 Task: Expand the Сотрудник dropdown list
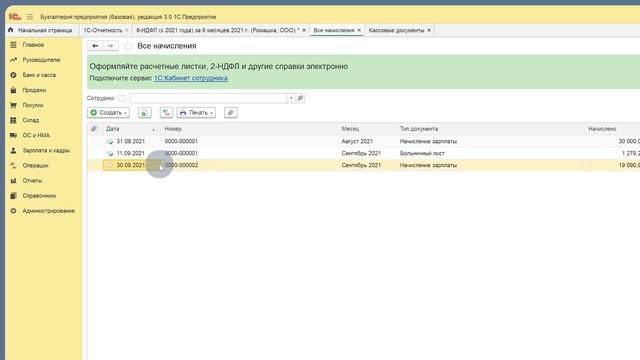pos(291,98)
